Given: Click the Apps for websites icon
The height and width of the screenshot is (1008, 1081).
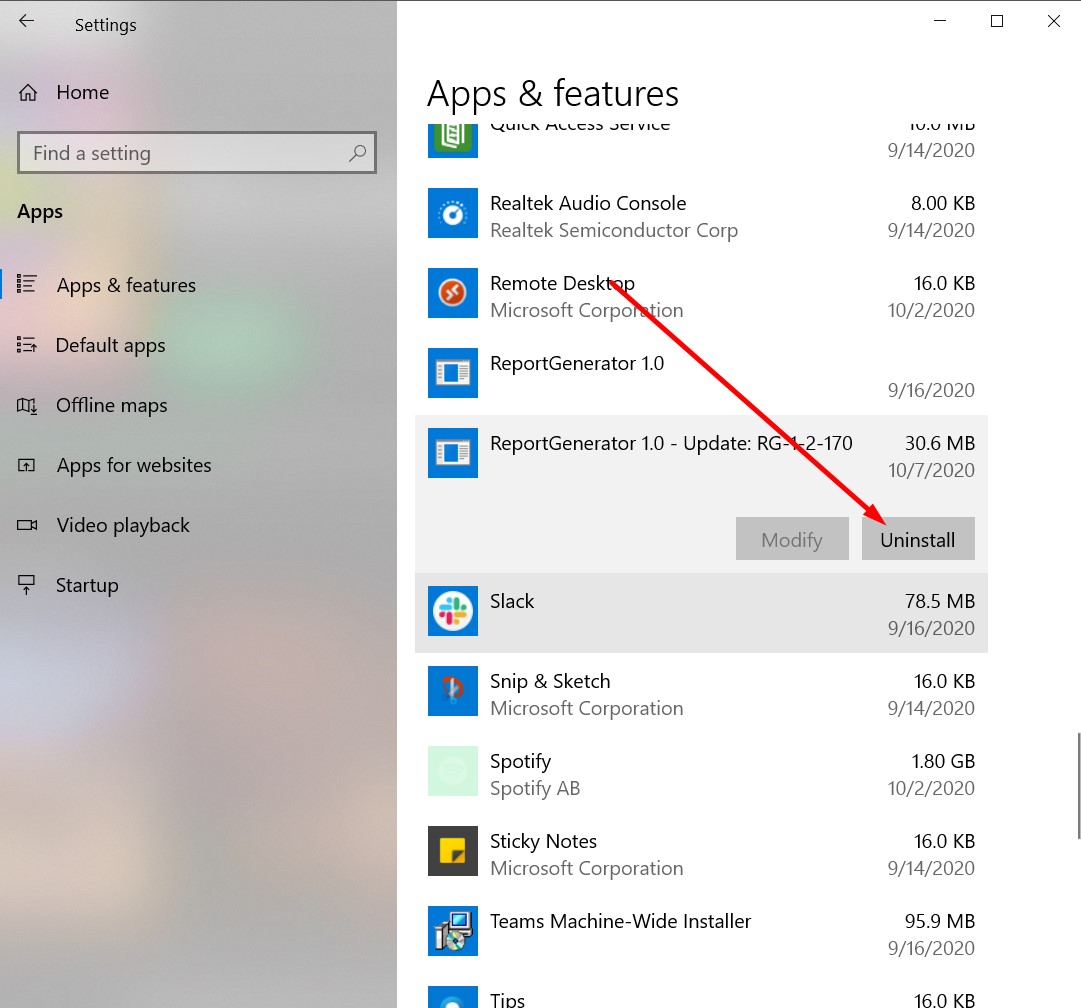Looking at the screenshot, I should [26, 465].
